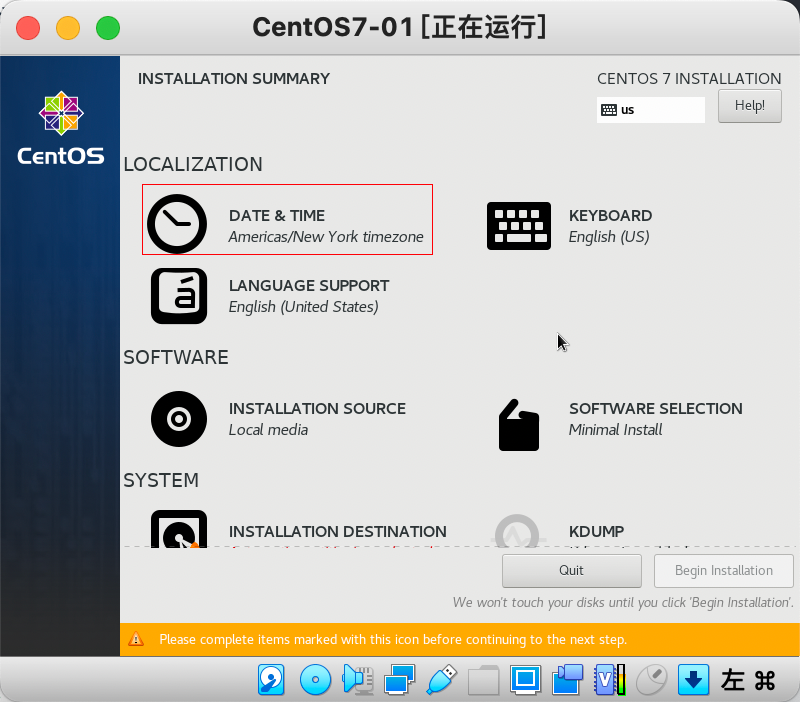Click 'English (United States)' language text
The image size is (800, 702).
click(304, 307)
